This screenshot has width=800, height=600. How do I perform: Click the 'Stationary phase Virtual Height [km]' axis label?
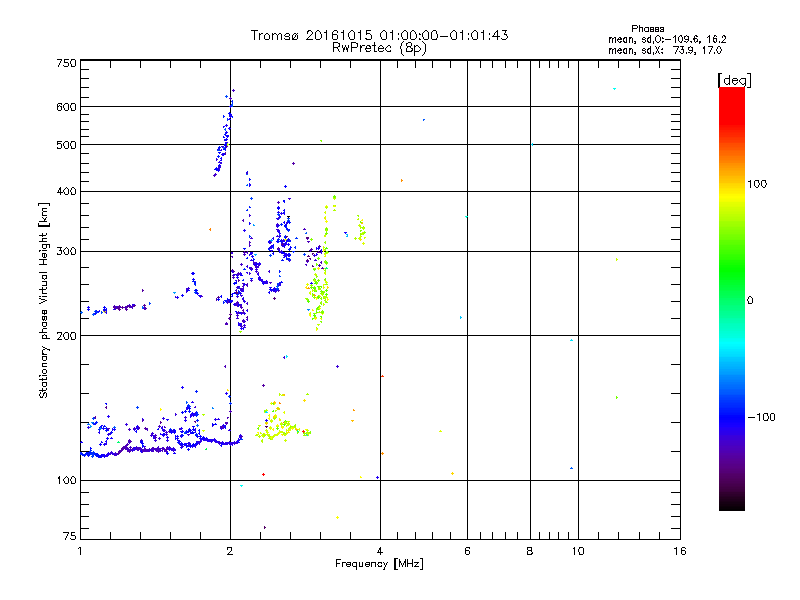pyautogui.click(x=43, y=300)
